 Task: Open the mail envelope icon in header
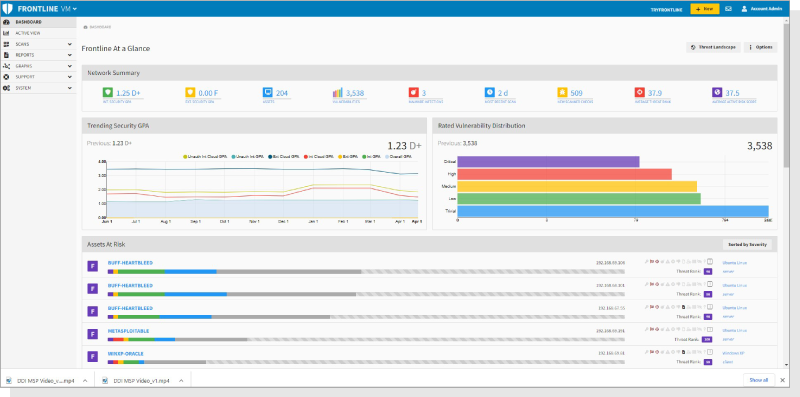pos(729,9)
